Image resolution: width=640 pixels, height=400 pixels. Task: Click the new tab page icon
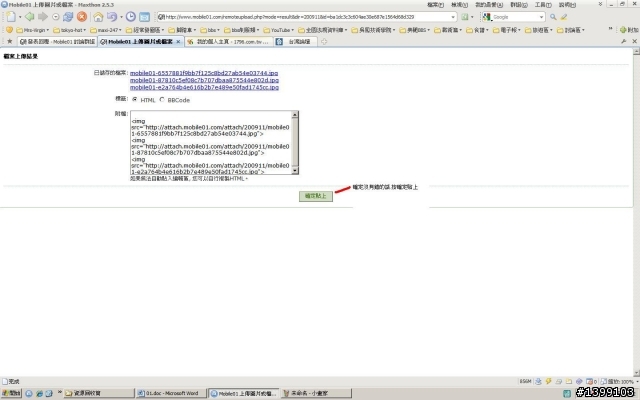(x=11, y=17)
